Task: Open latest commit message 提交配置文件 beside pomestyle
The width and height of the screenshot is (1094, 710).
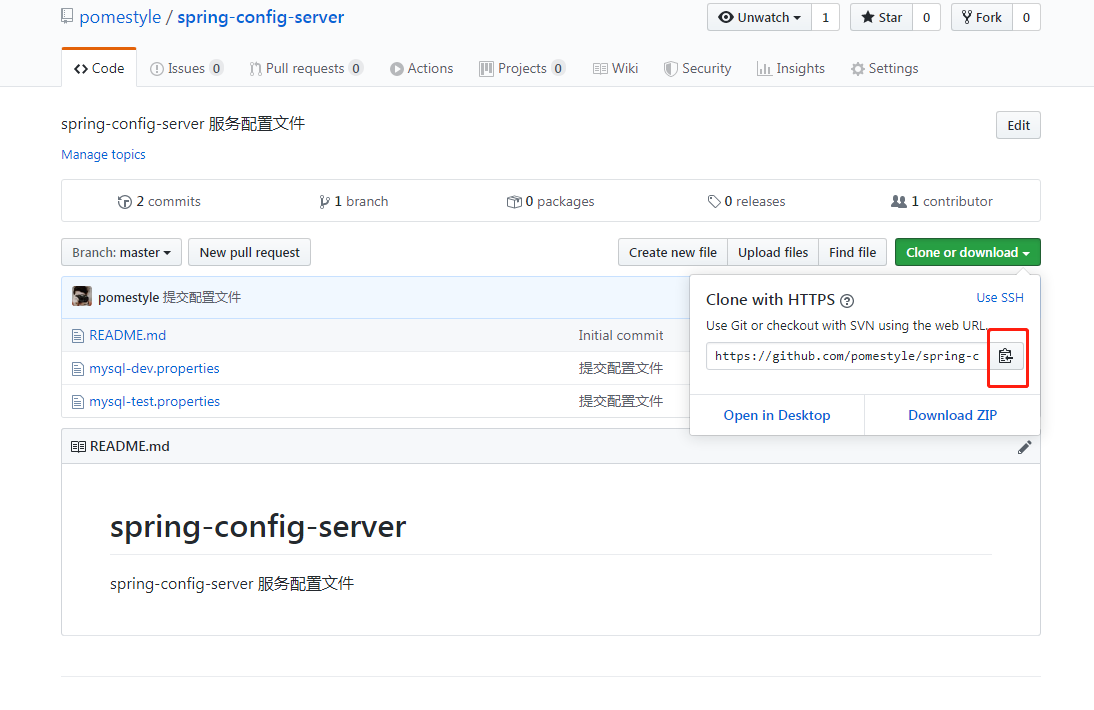Action: tap(202, 298)
